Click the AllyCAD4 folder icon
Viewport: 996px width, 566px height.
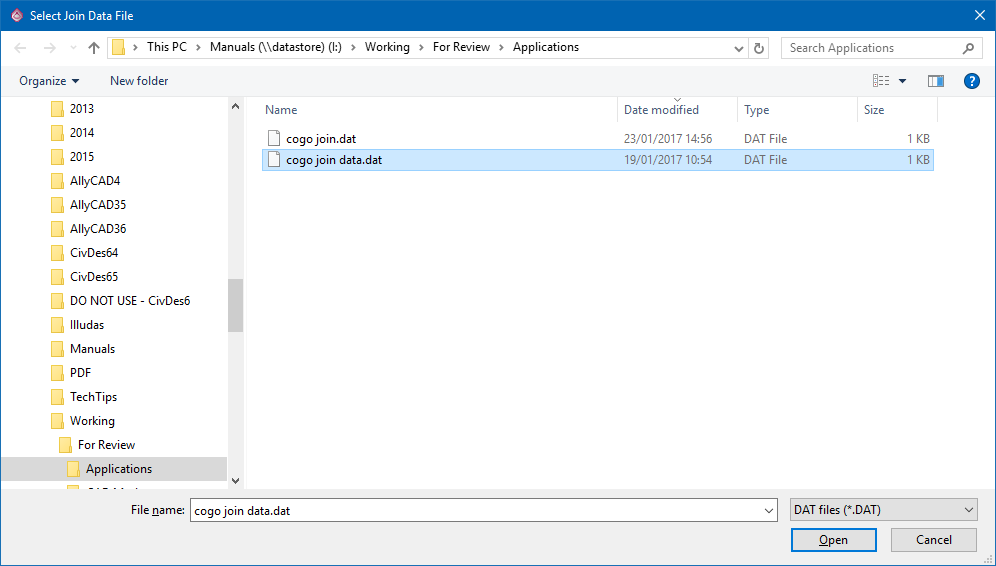(x=57, y=181)
